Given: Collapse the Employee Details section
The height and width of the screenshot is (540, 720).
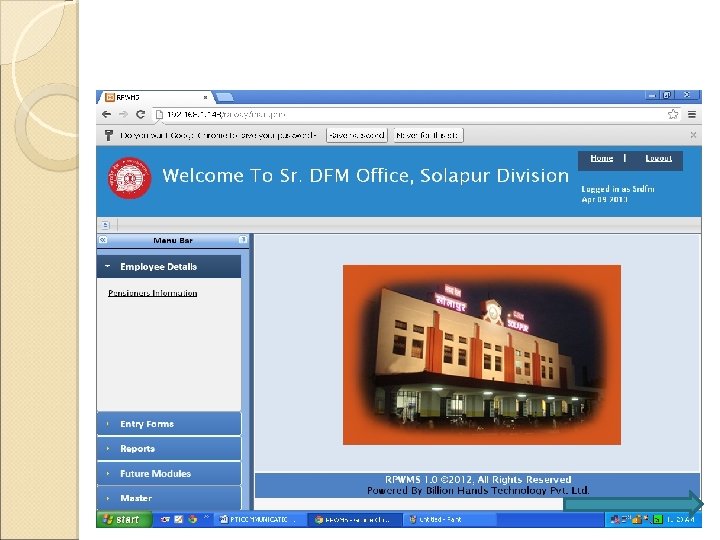Looking at the screenshot, I should (169, 267).
